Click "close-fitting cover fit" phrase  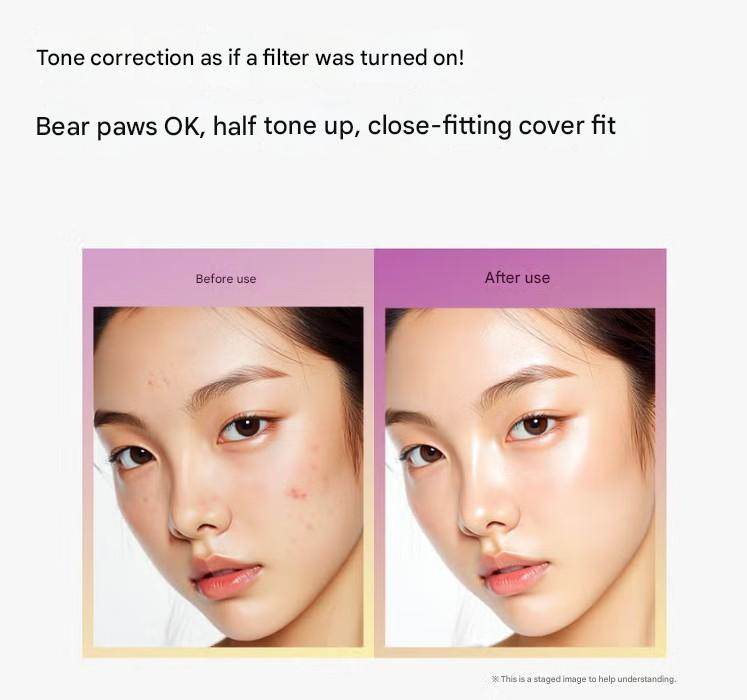coord(492,126)
